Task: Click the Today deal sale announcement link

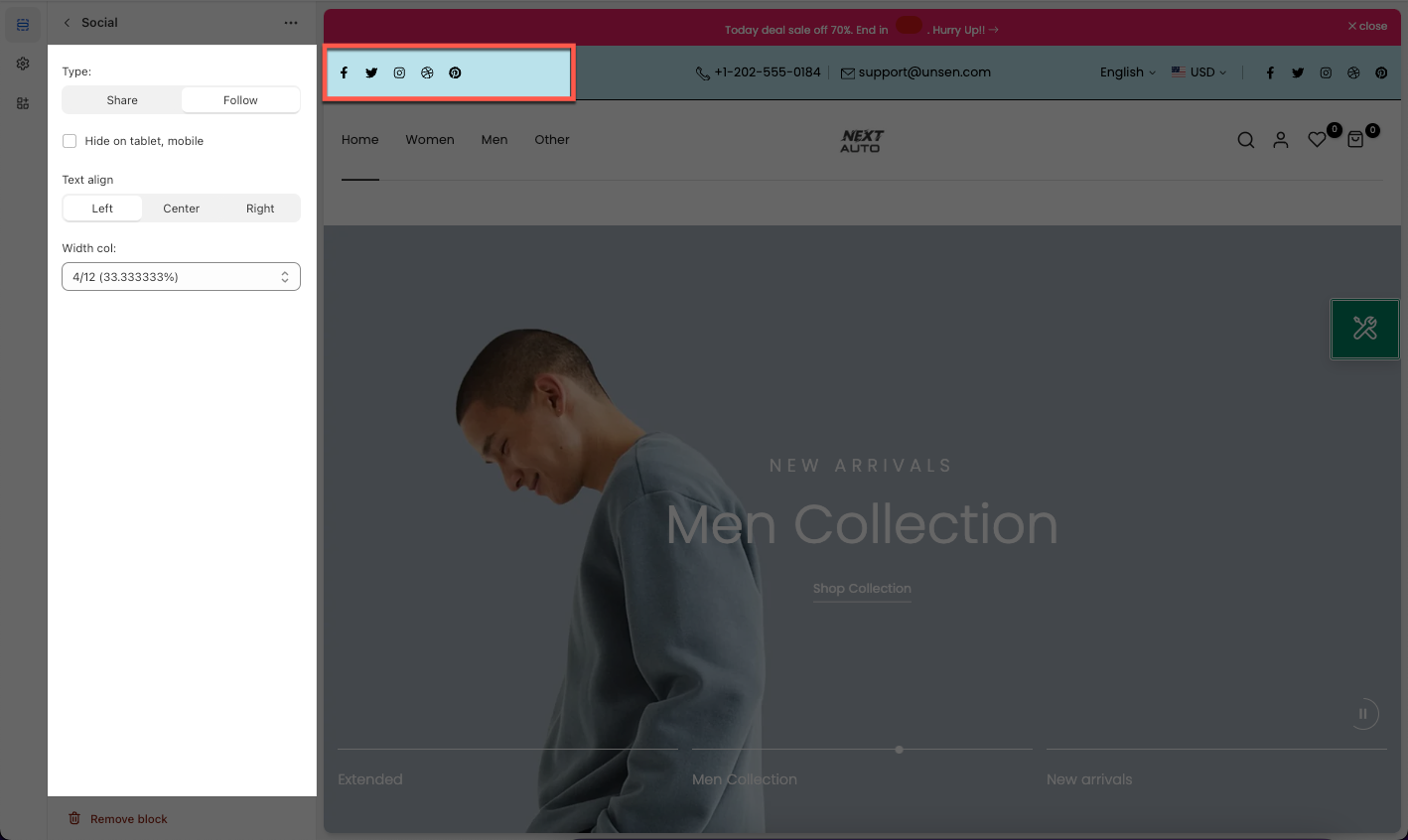Action: [x=862, y=30]
